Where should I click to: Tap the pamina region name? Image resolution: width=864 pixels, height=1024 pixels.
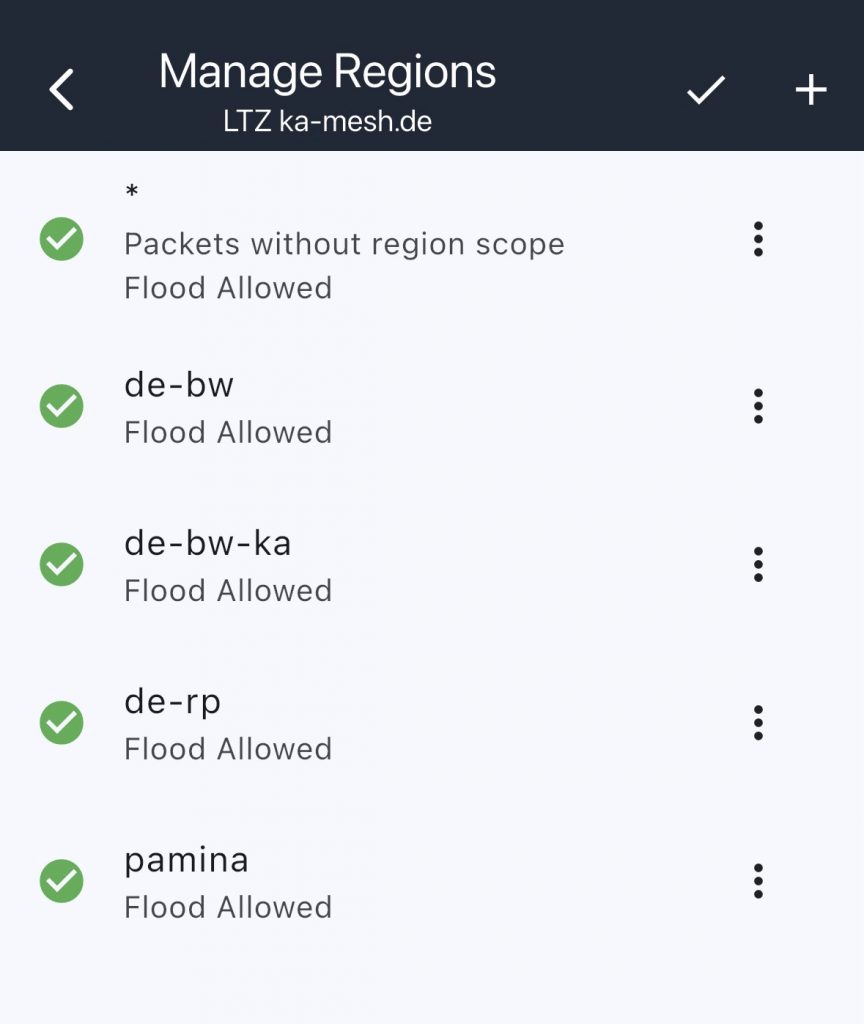click(186, 860)
